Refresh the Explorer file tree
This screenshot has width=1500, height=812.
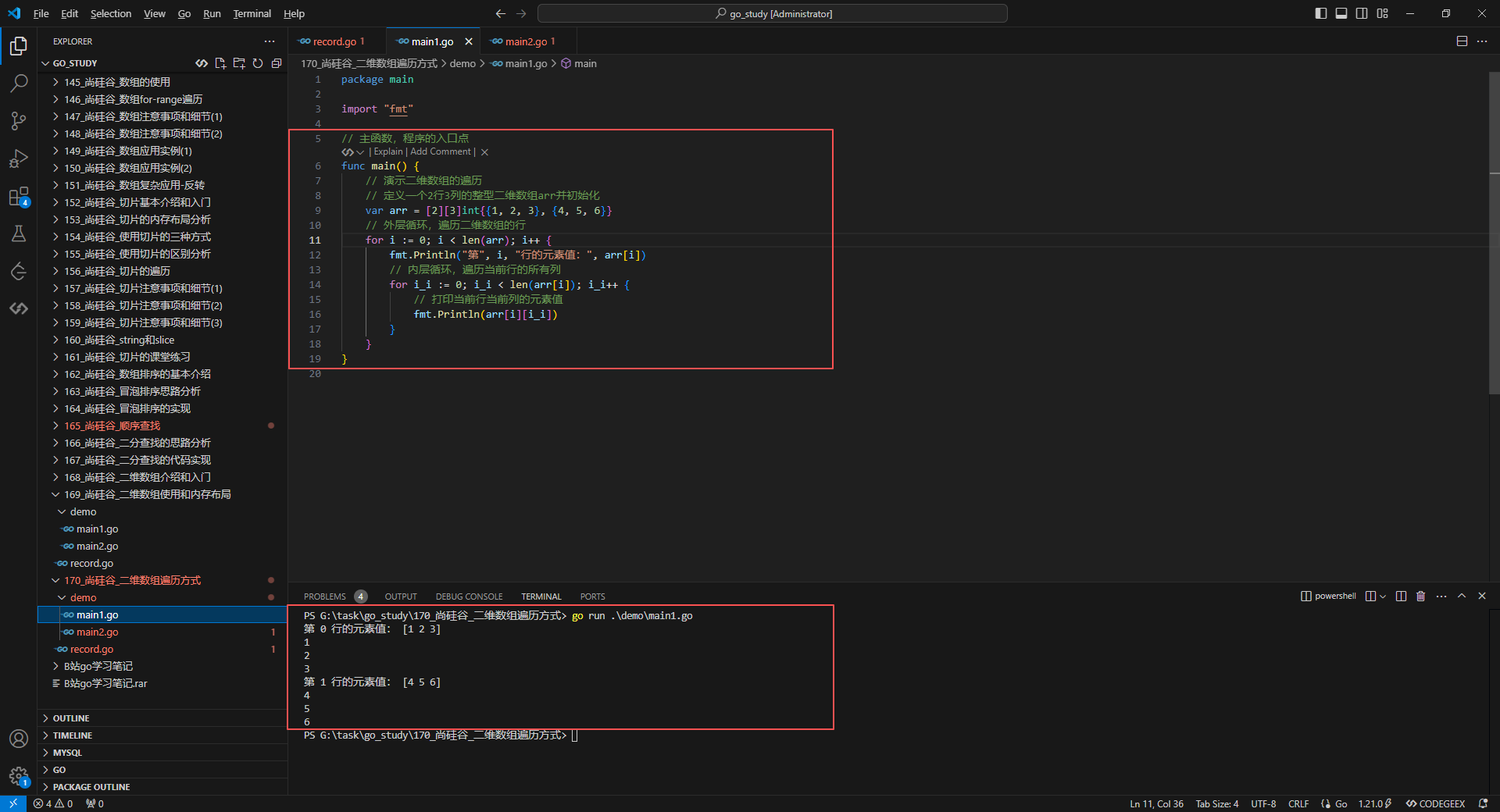(x=258, y=63)
